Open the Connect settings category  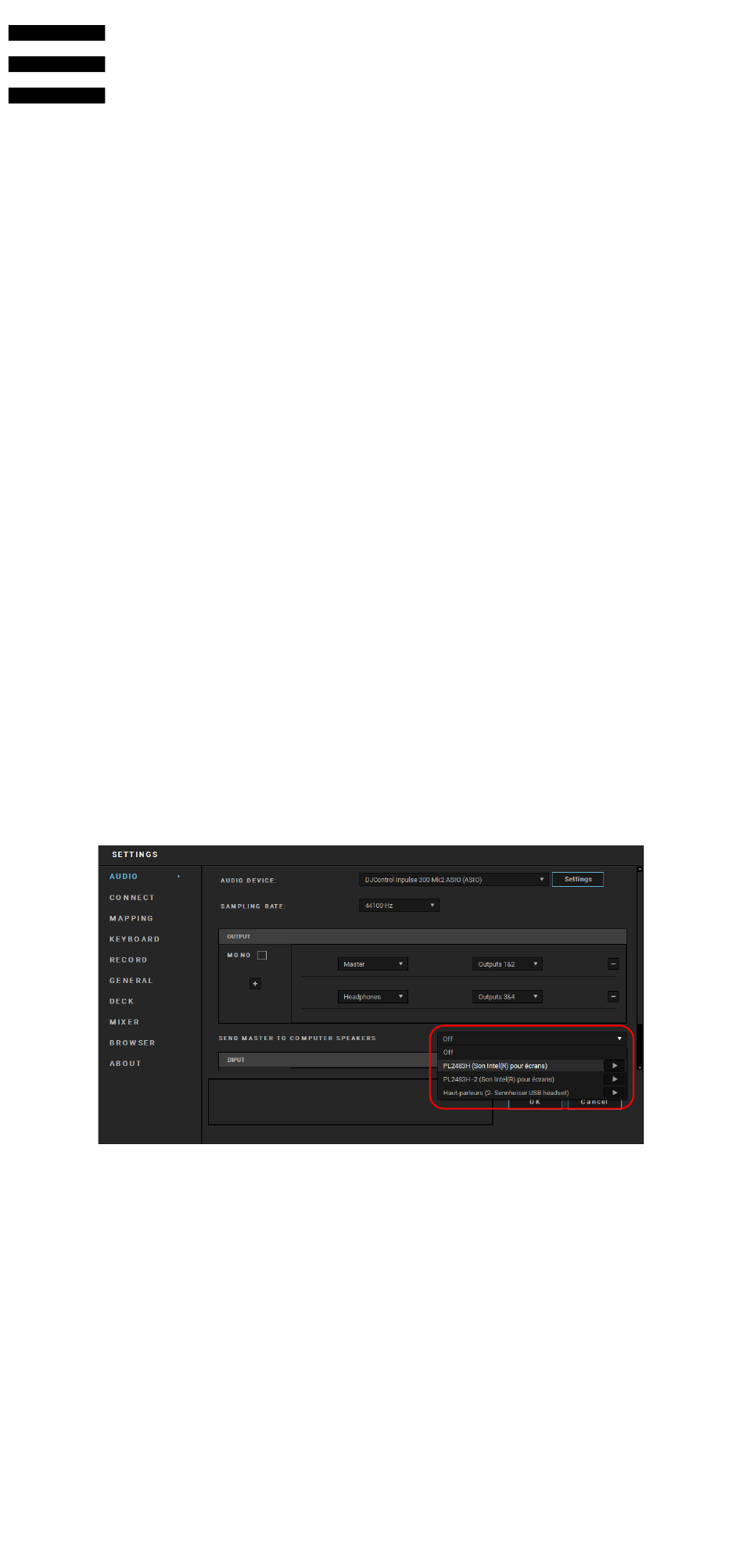132,898
